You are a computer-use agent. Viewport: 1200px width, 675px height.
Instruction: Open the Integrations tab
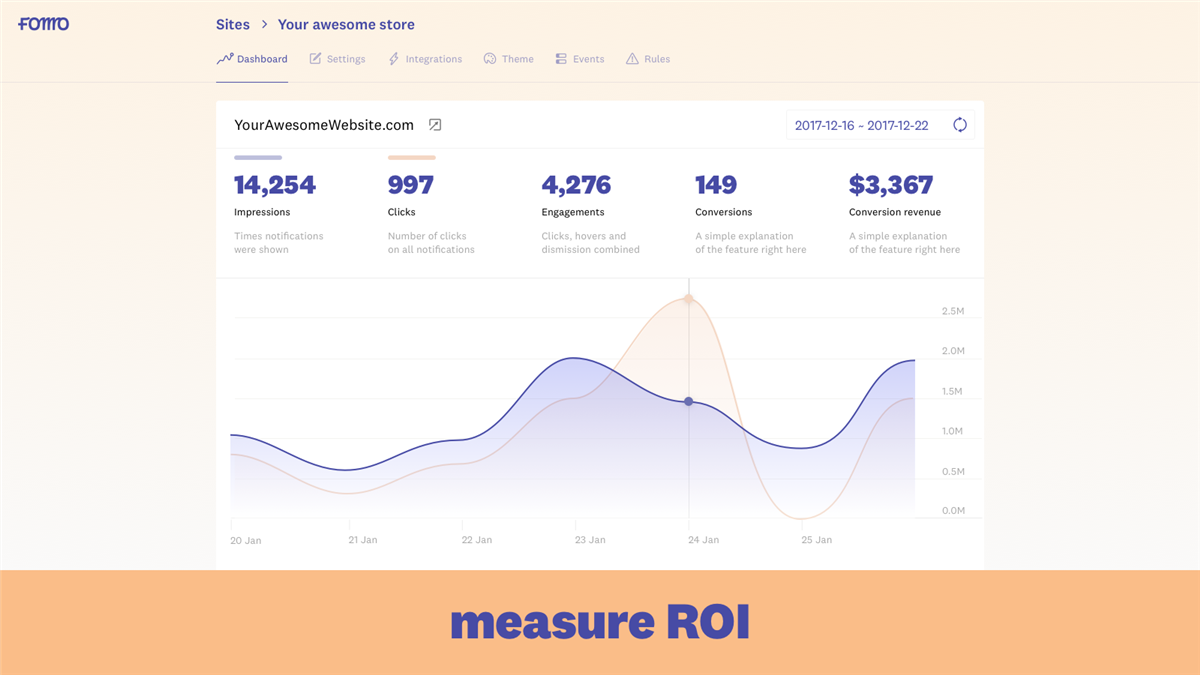[433, 59]
